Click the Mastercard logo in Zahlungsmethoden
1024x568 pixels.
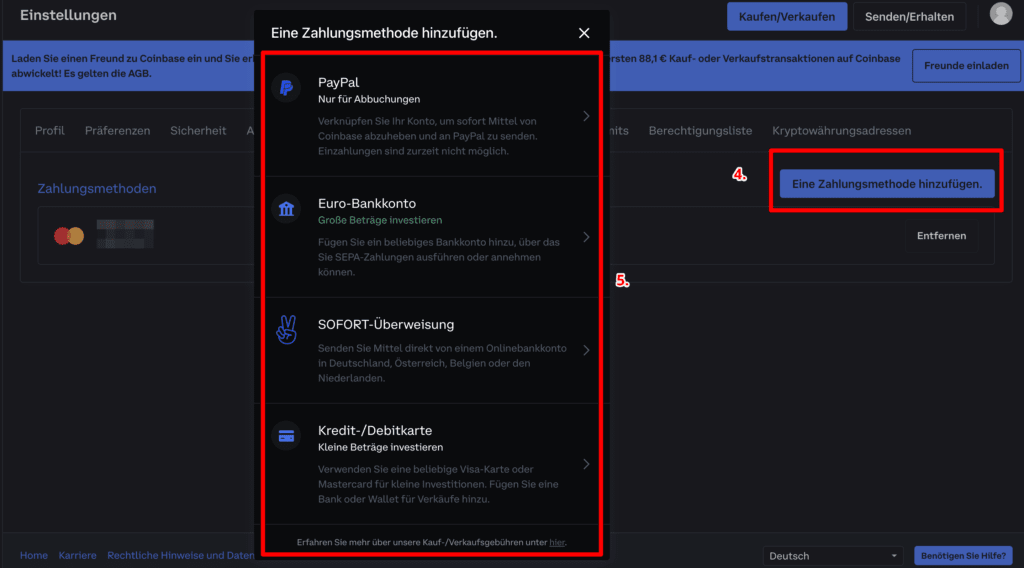(69, 236)
